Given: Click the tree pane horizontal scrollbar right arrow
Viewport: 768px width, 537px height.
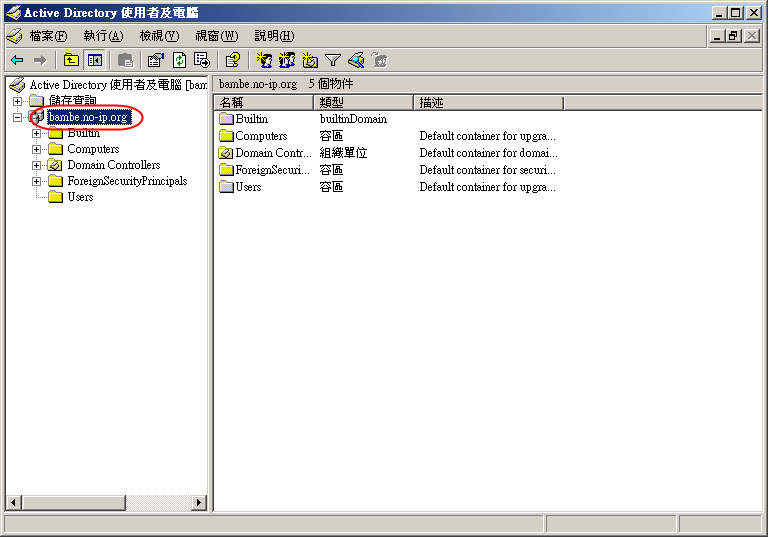Looking at the screenshot, I should 199,503.
